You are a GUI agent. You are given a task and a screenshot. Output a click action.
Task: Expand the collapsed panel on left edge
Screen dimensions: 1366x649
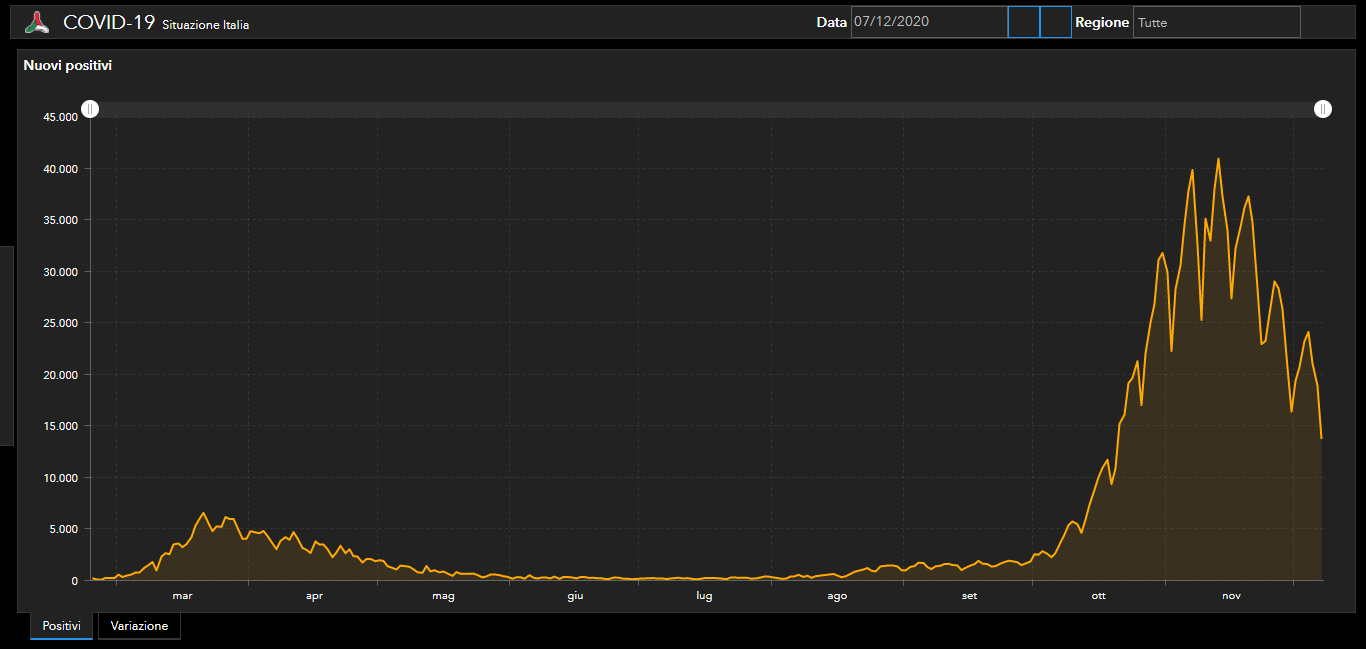pyautogui.click(x=6, y=345)
